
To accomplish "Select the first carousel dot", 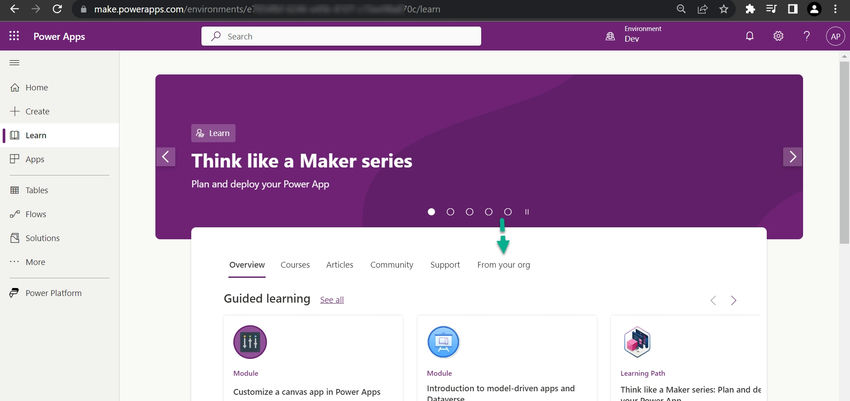I will 432,212.
